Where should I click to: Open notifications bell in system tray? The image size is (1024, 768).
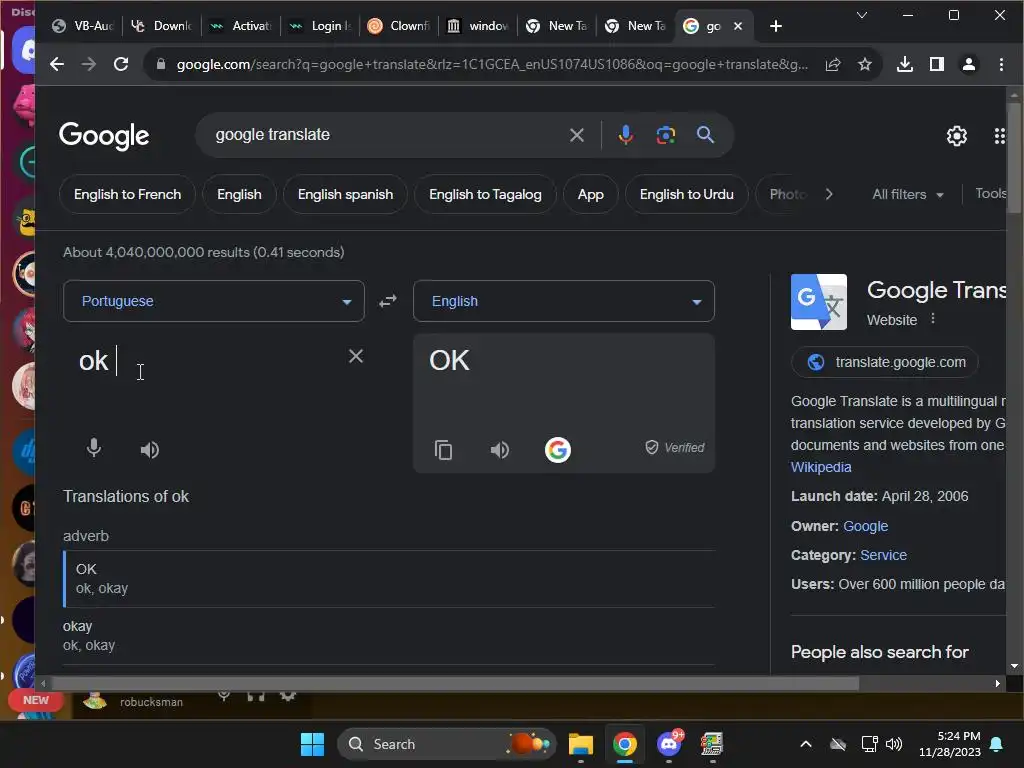tap(997, 744)
